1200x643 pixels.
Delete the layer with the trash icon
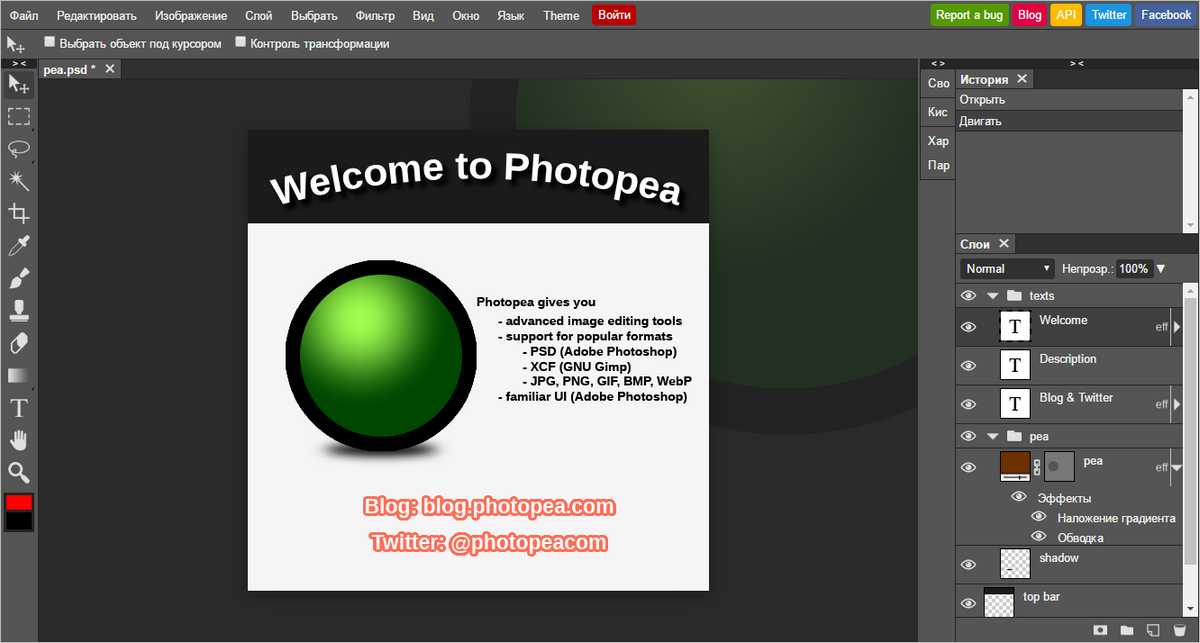1180,630
